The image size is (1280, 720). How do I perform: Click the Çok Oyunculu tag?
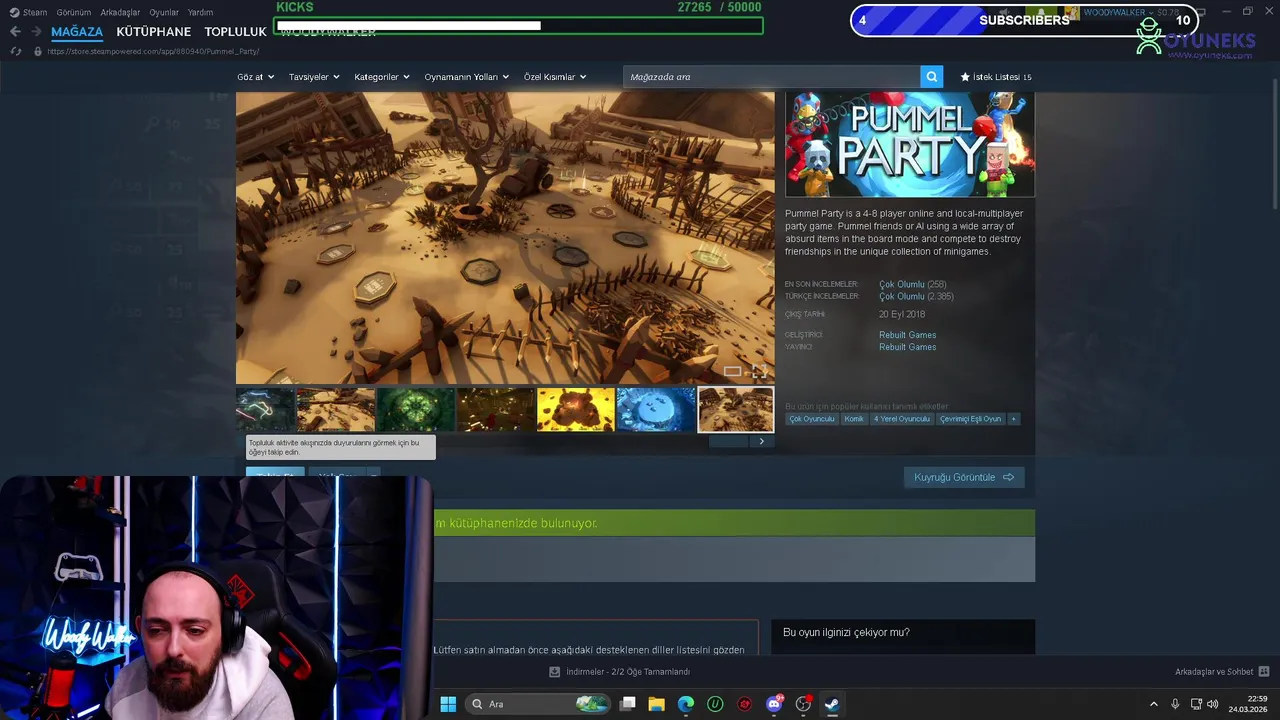812,419
